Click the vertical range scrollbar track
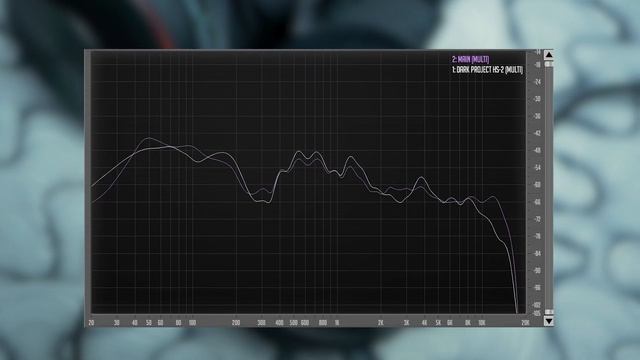The height and width of the screenshot is (360, 640). tap(549, 188)
